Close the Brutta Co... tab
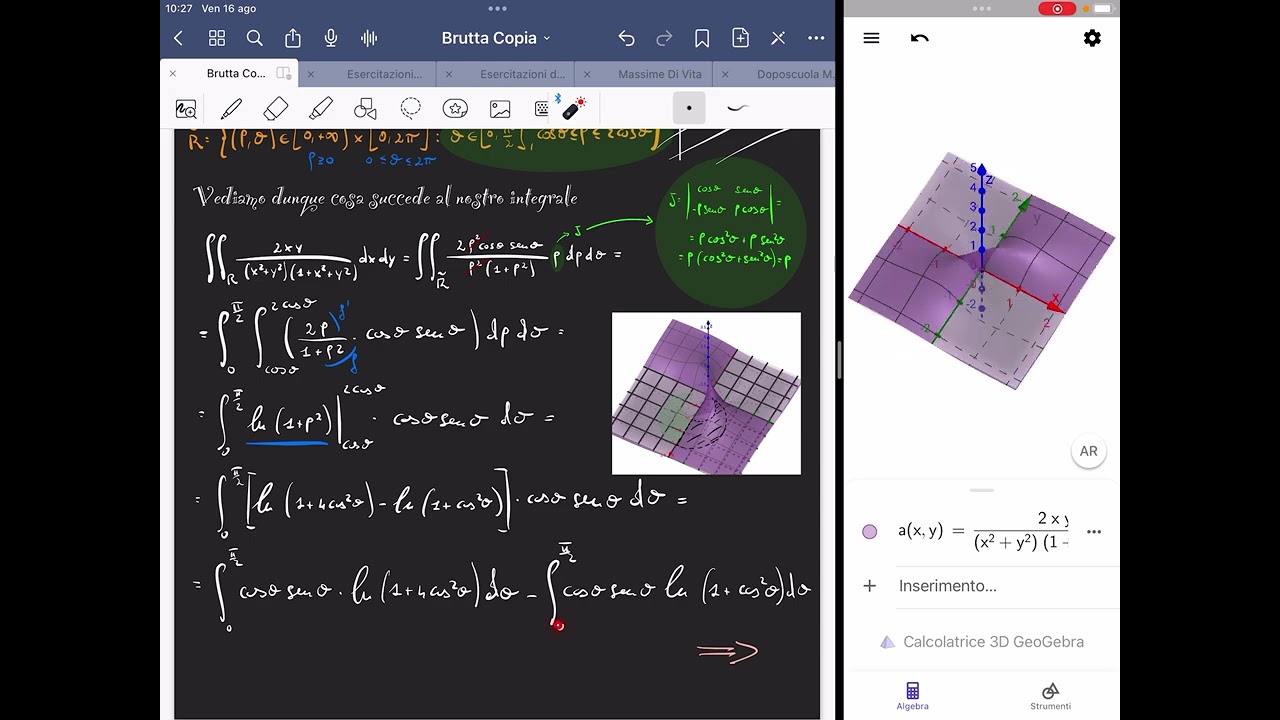Screen dimensions: 1280x720 pos(173,74)
